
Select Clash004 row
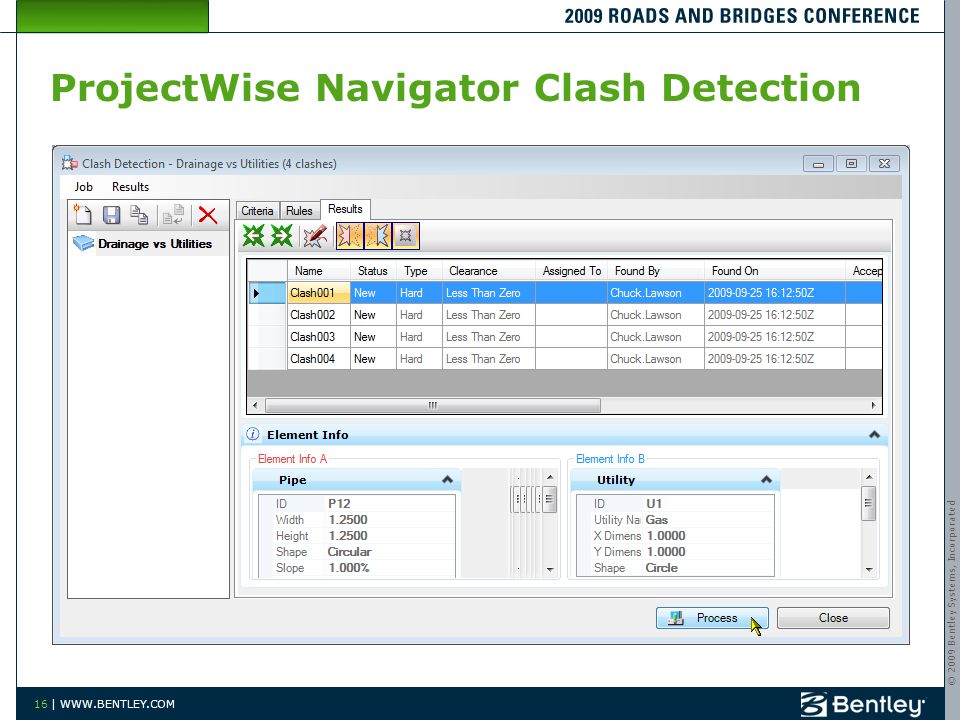point(564,359)
